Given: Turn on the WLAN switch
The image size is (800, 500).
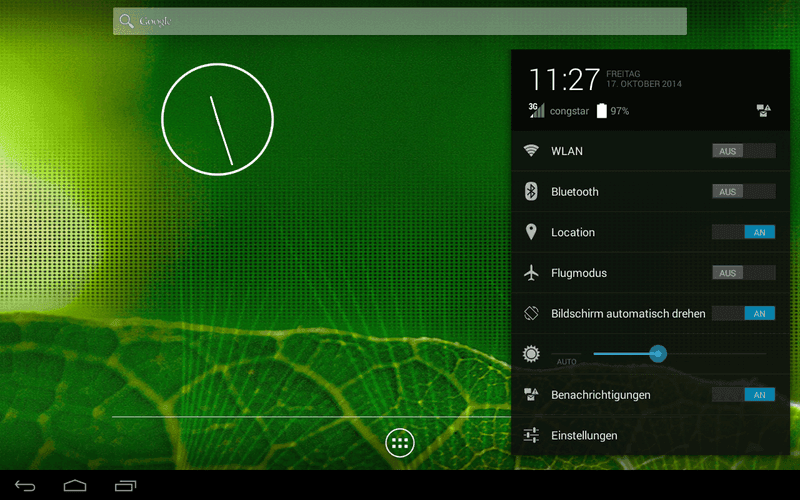Looking at the screenshot, I should point(744,151).
